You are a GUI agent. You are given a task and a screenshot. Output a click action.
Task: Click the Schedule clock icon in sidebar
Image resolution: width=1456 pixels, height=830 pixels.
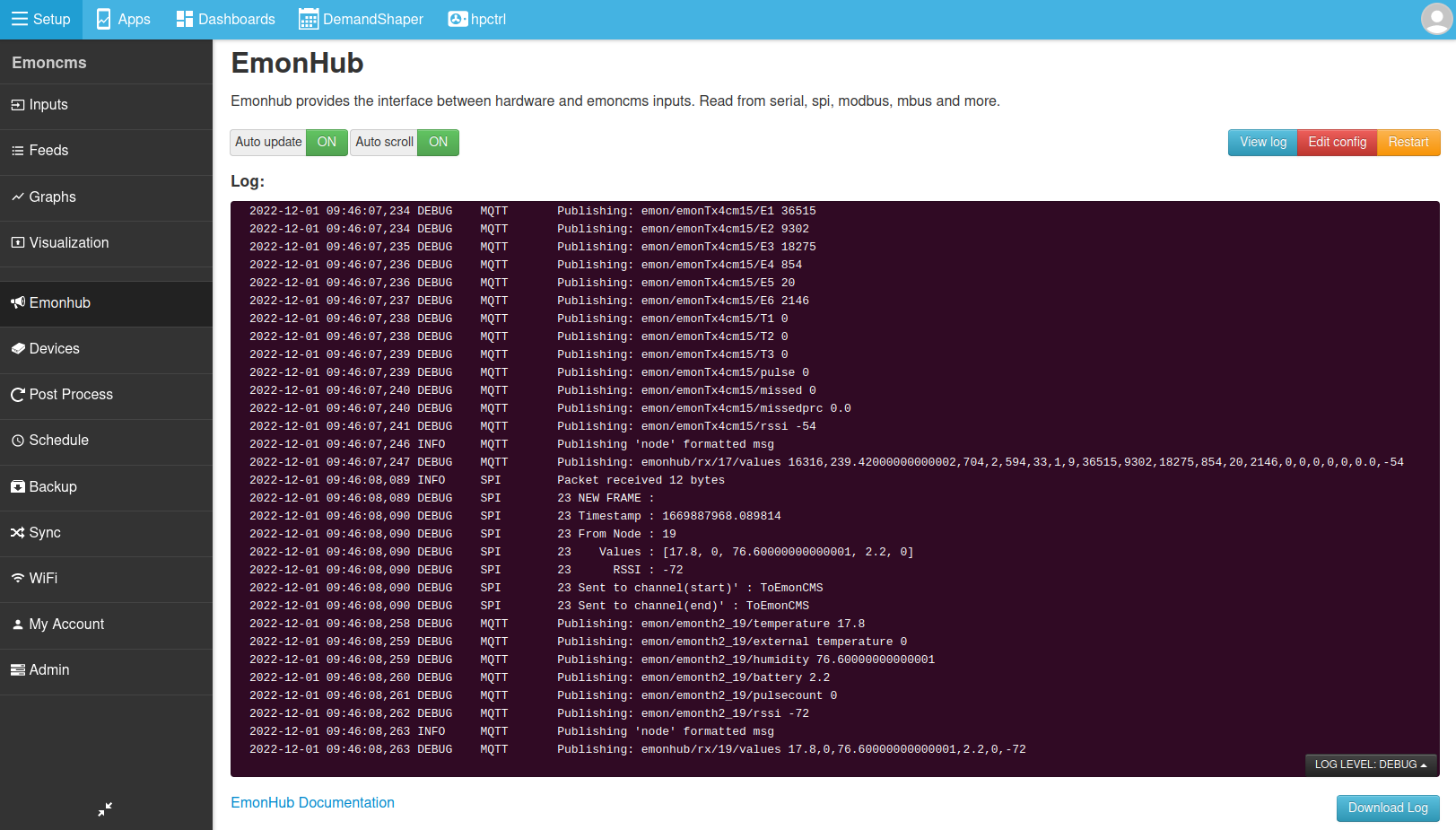tap(17, 441)
